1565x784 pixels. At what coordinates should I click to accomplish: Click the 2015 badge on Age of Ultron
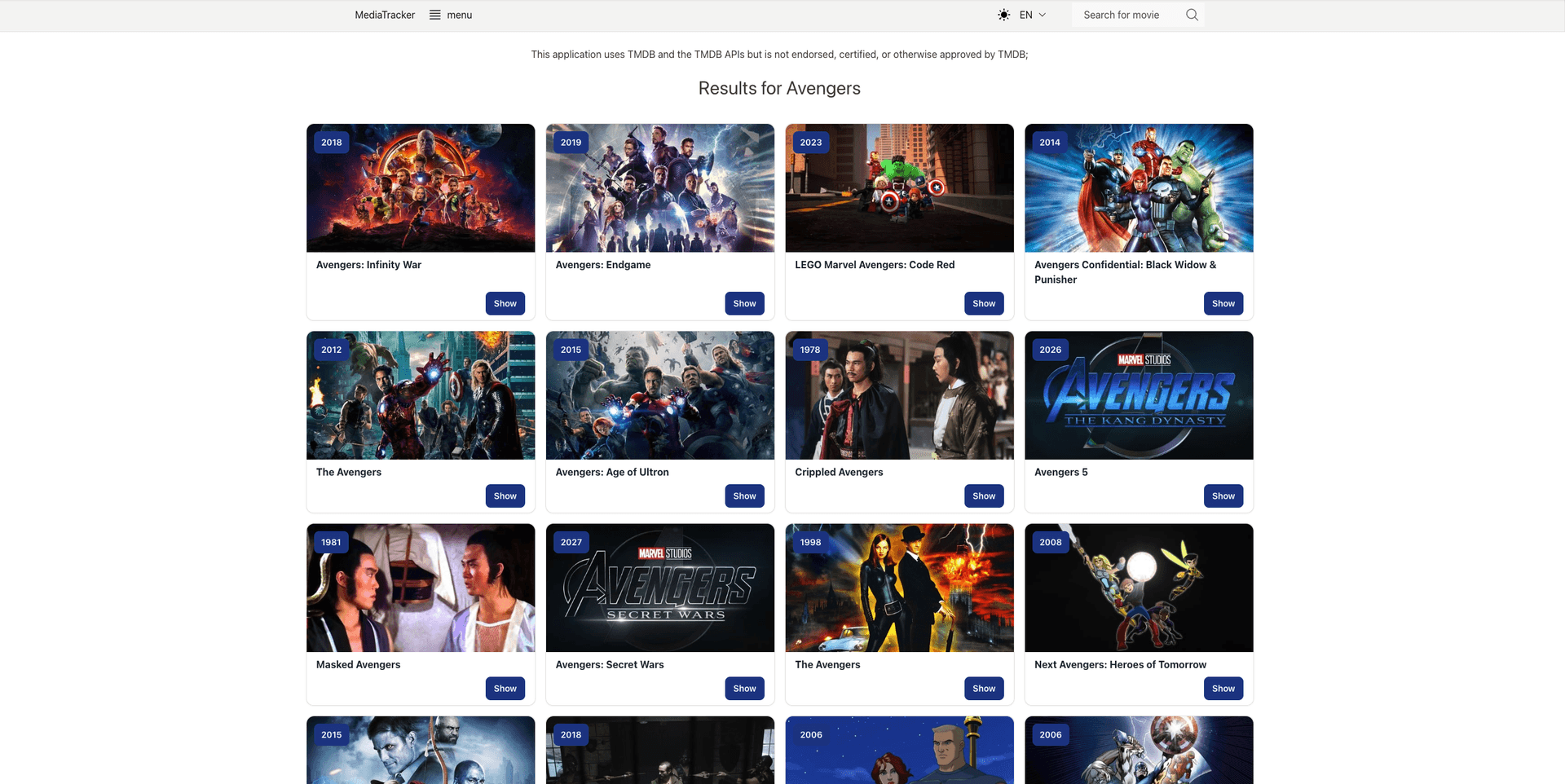click(571, 350)
